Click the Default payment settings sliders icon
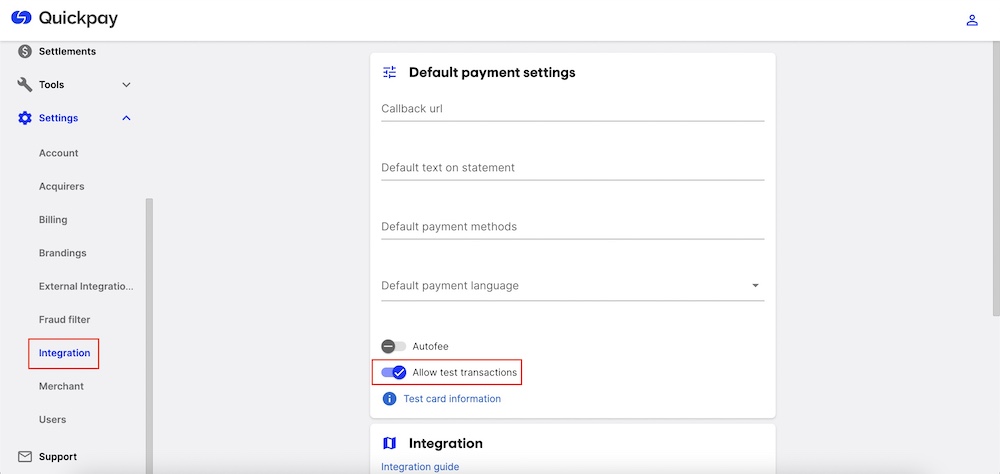This screenshot has width=1000, height=474. tap(390, 72)
